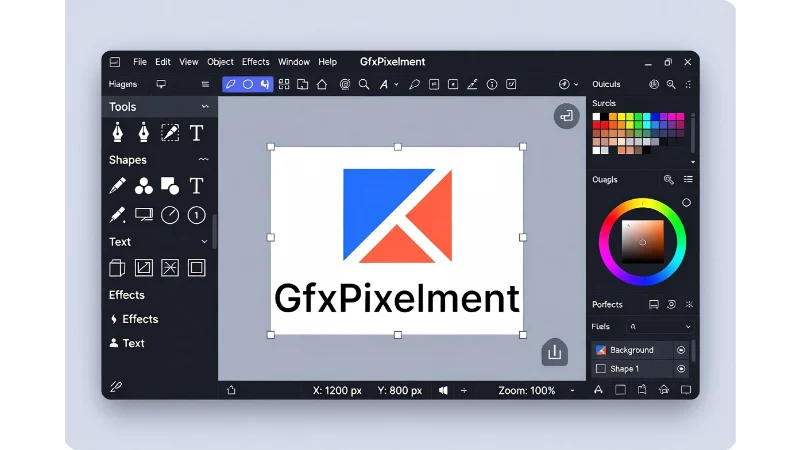
Task: Select the nested square frame icon under Text
Action: tap(196, 268)
